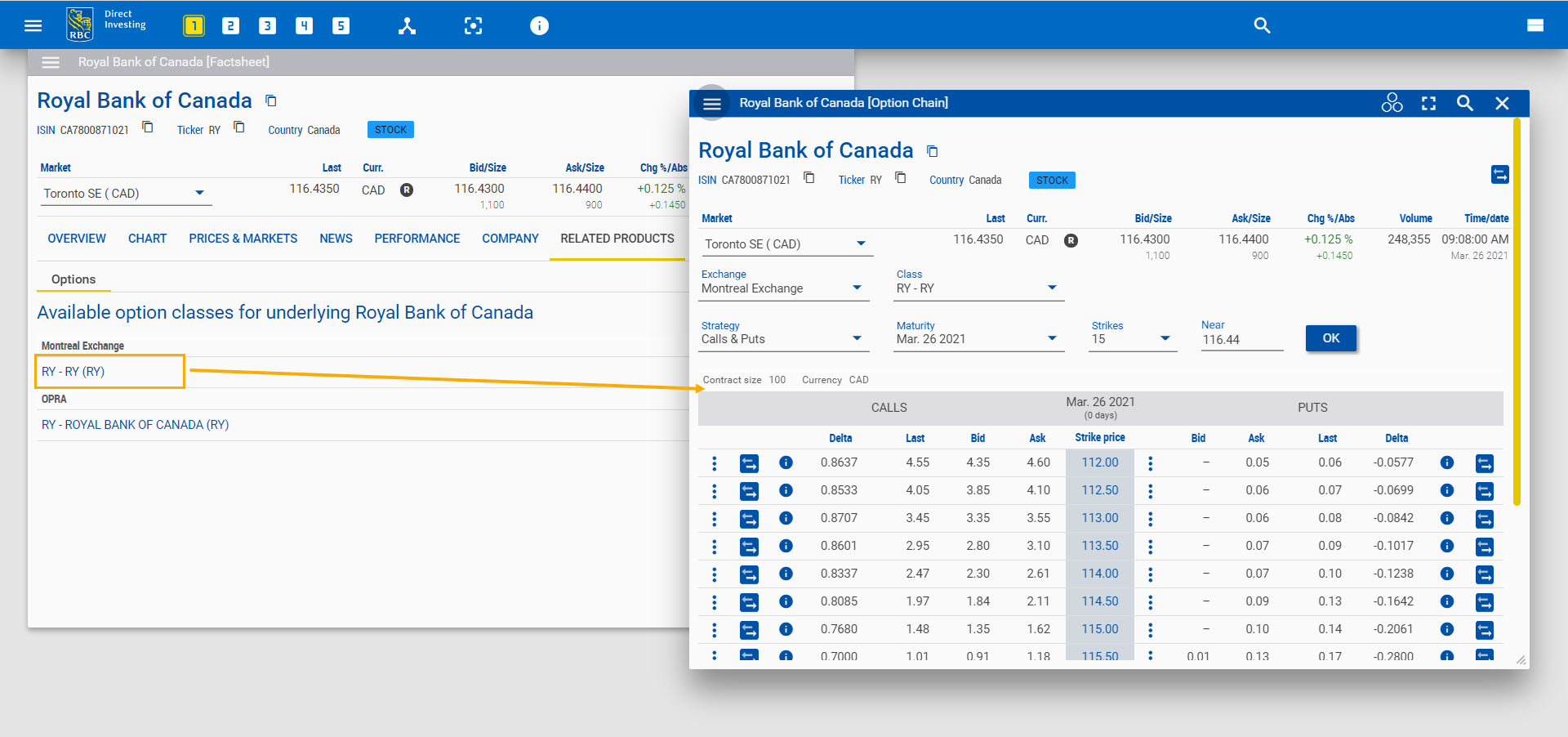Click the Near strike input field showing 116.44
The height and width of the screenshot is (737, 1568).
click(1241, 337)
